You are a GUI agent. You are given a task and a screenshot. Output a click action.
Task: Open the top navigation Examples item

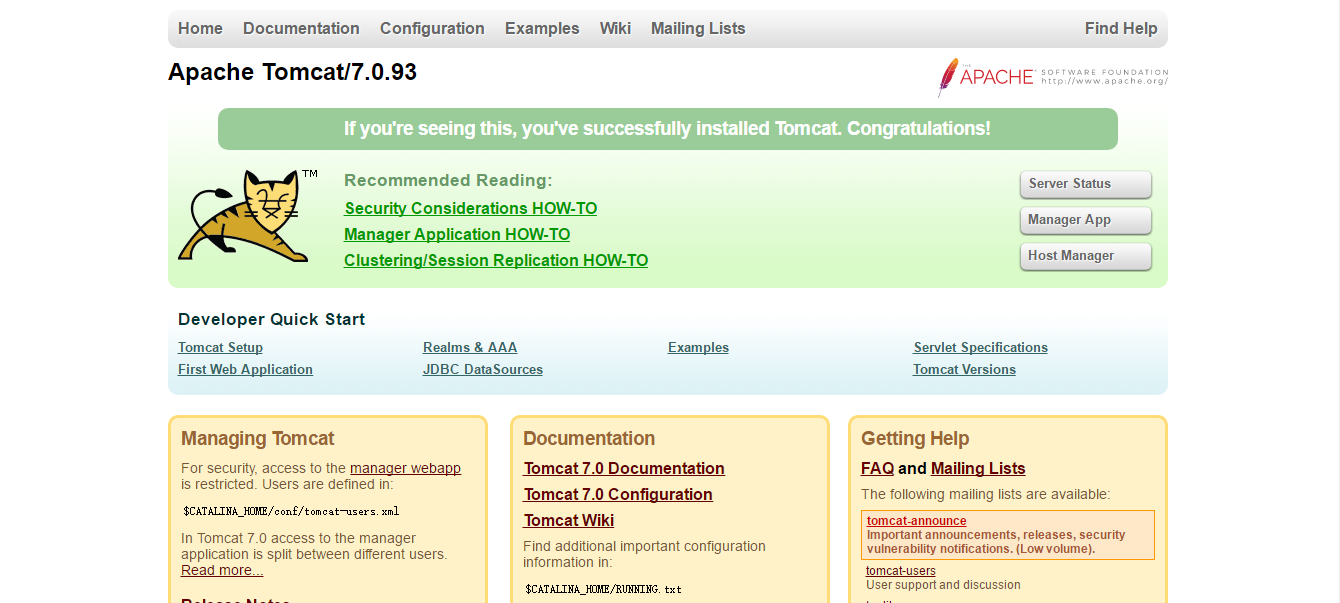pos(542,28)
